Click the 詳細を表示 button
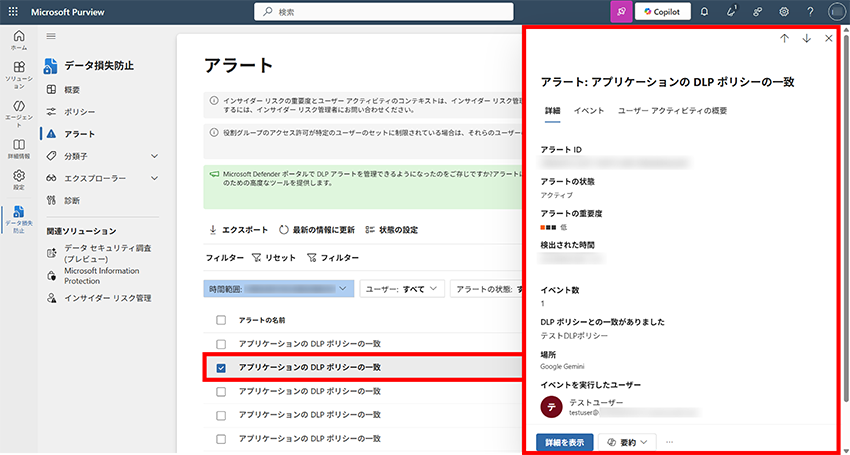 (564, 441)
